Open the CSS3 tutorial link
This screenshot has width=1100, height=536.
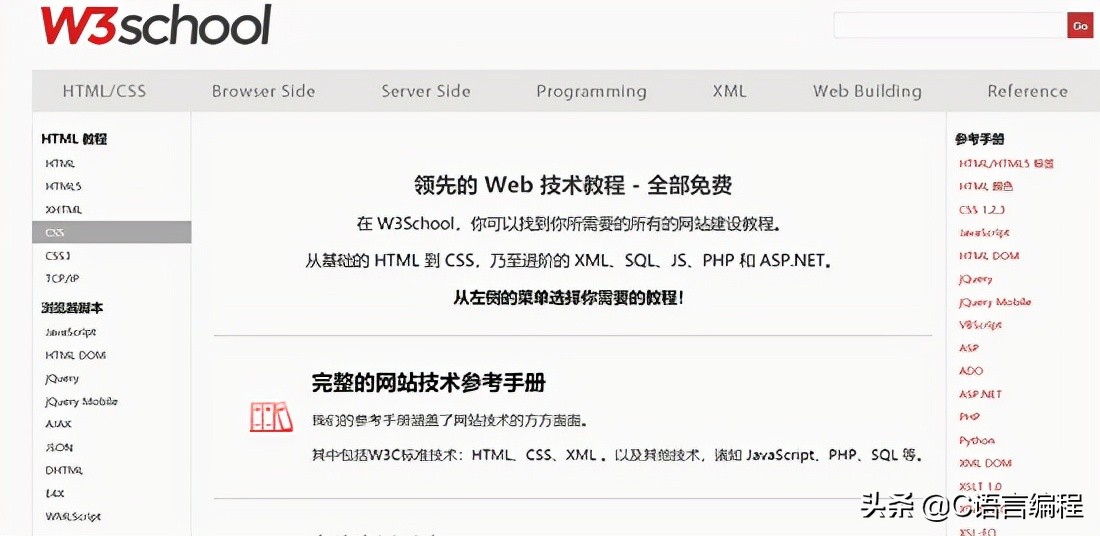58,255
